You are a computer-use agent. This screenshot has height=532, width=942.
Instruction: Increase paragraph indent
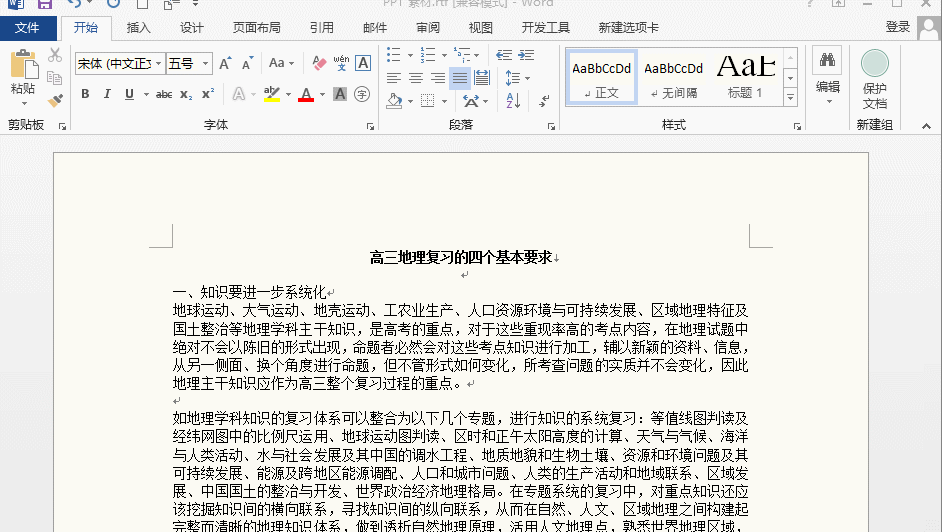coord(525,55)
